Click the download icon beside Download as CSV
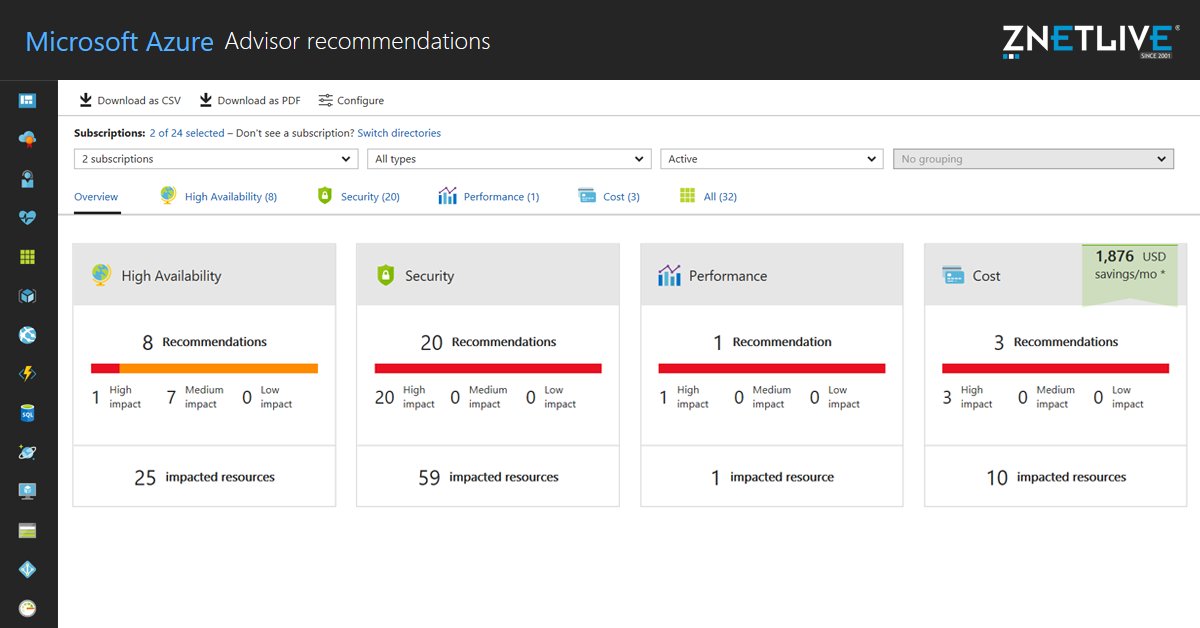Viewport: 1200px width, 628px height. [x=86, y=100]
